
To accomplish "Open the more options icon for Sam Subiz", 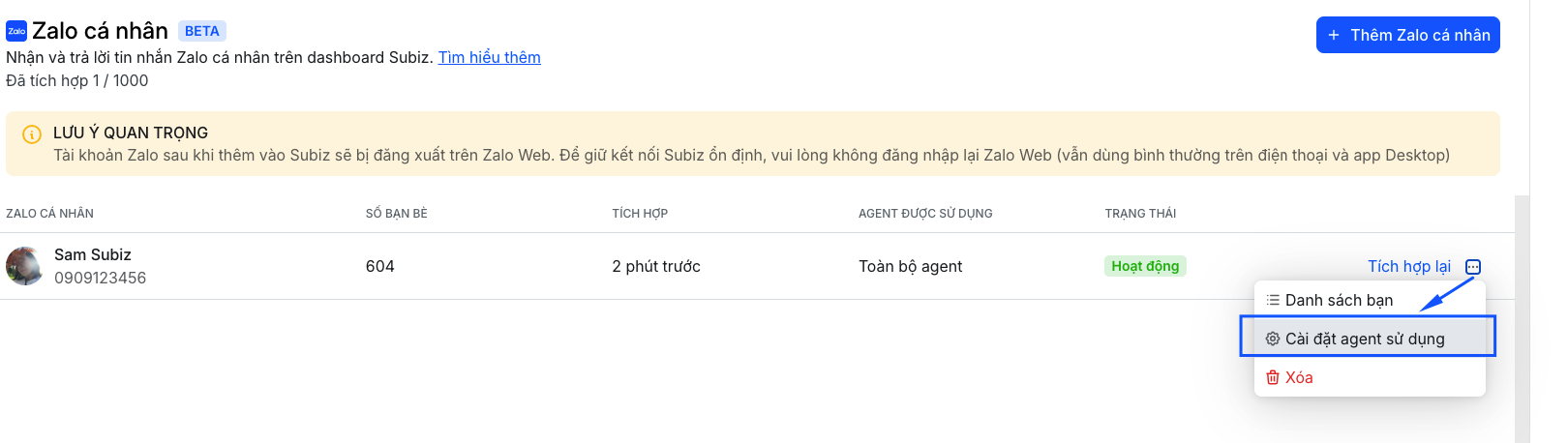I will click(1473, 267).
